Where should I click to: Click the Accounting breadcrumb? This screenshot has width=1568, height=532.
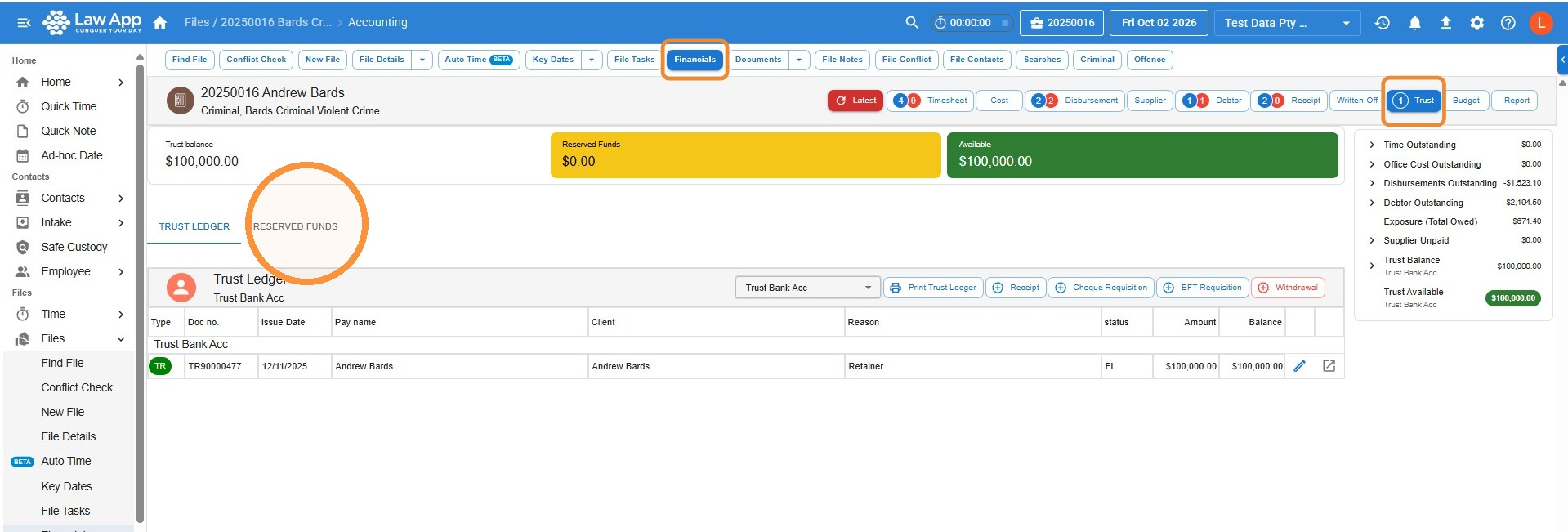tap(377, 22)
